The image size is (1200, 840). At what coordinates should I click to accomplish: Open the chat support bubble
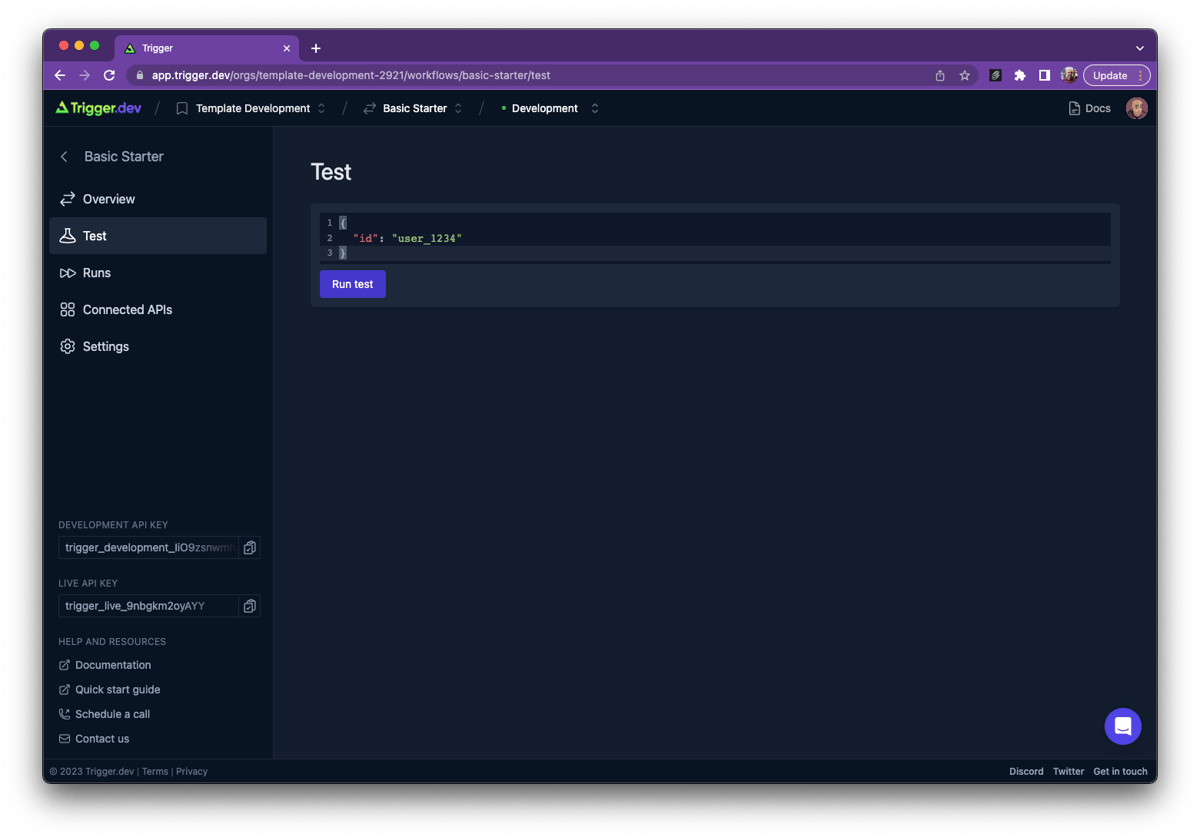[1123, 726]
